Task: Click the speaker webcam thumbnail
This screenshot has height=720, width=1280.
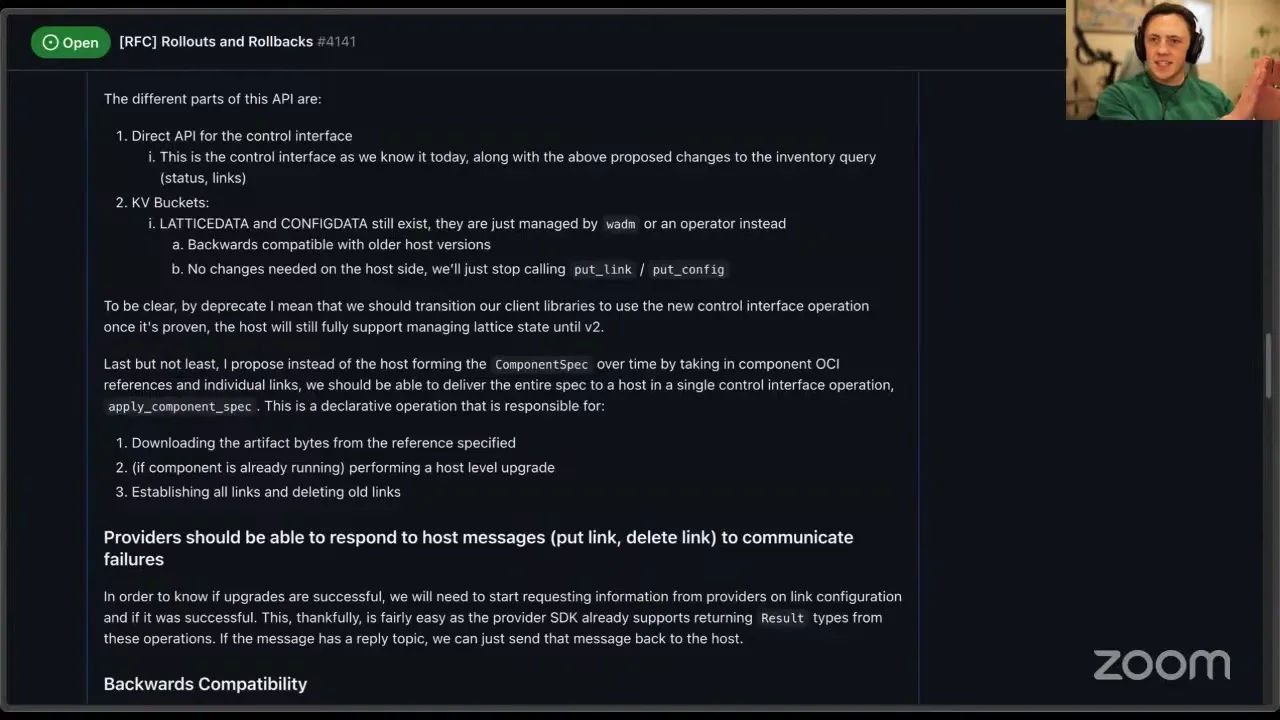Action: coord(1172,60)
